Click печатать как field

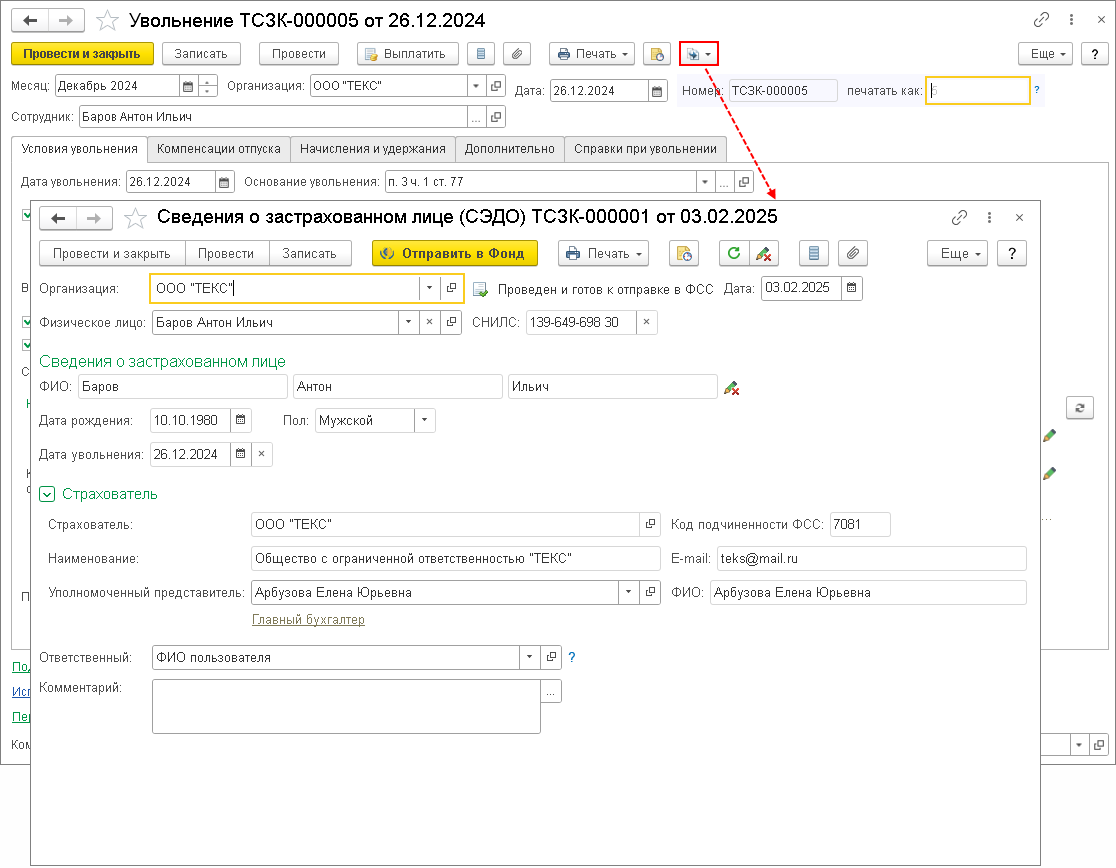[978, 91]
